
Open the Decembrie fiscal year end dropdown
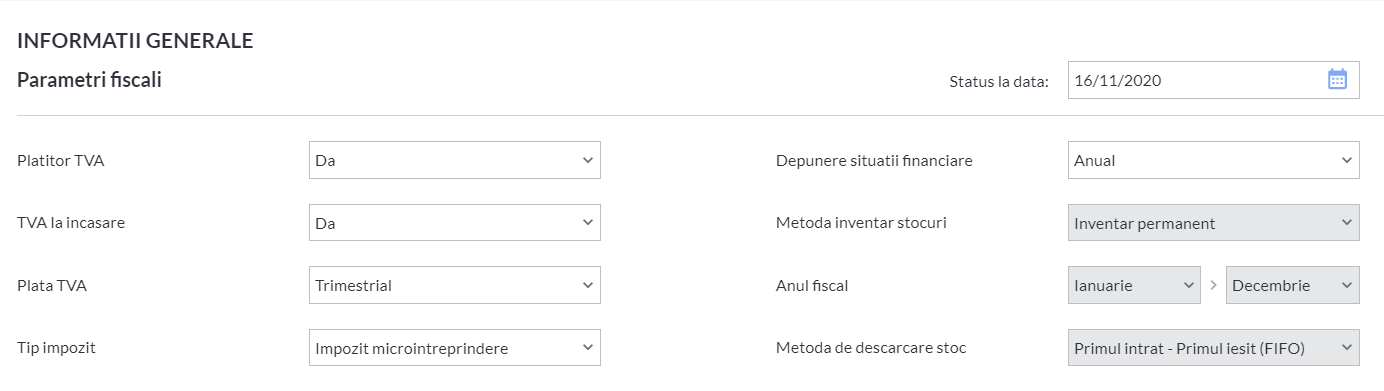tap(1293, 285)
